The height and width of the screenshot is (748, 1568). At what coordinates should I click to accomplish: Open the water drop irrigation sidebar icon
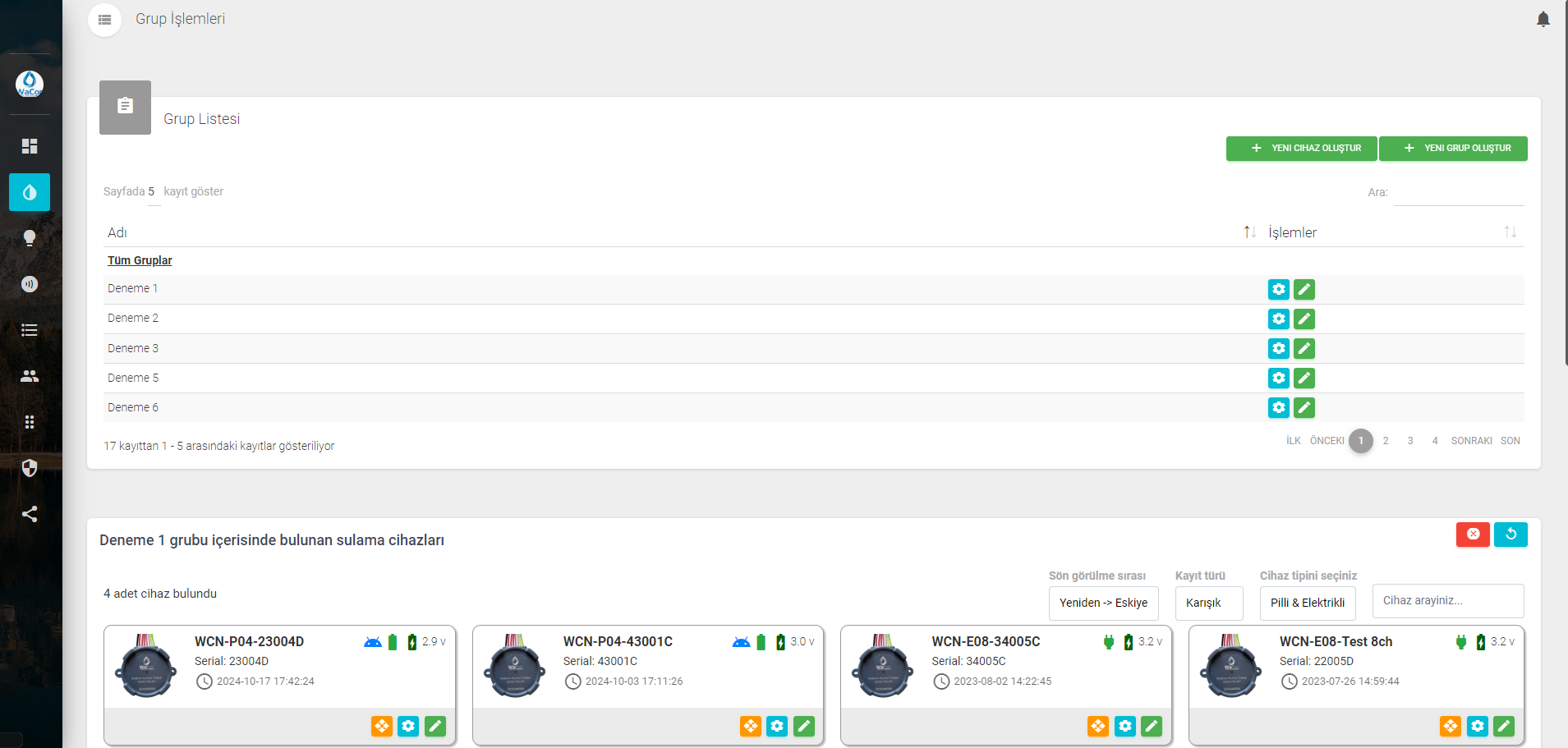30,192
